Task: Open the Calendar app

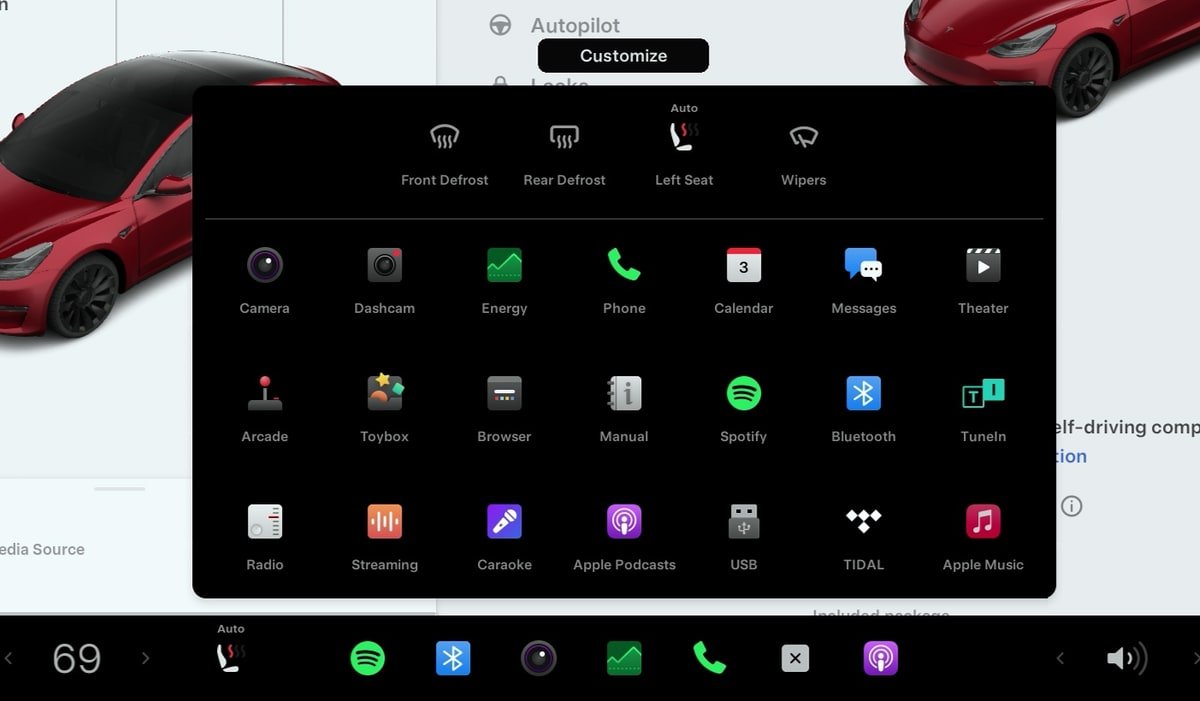Action: pos(743,281)
